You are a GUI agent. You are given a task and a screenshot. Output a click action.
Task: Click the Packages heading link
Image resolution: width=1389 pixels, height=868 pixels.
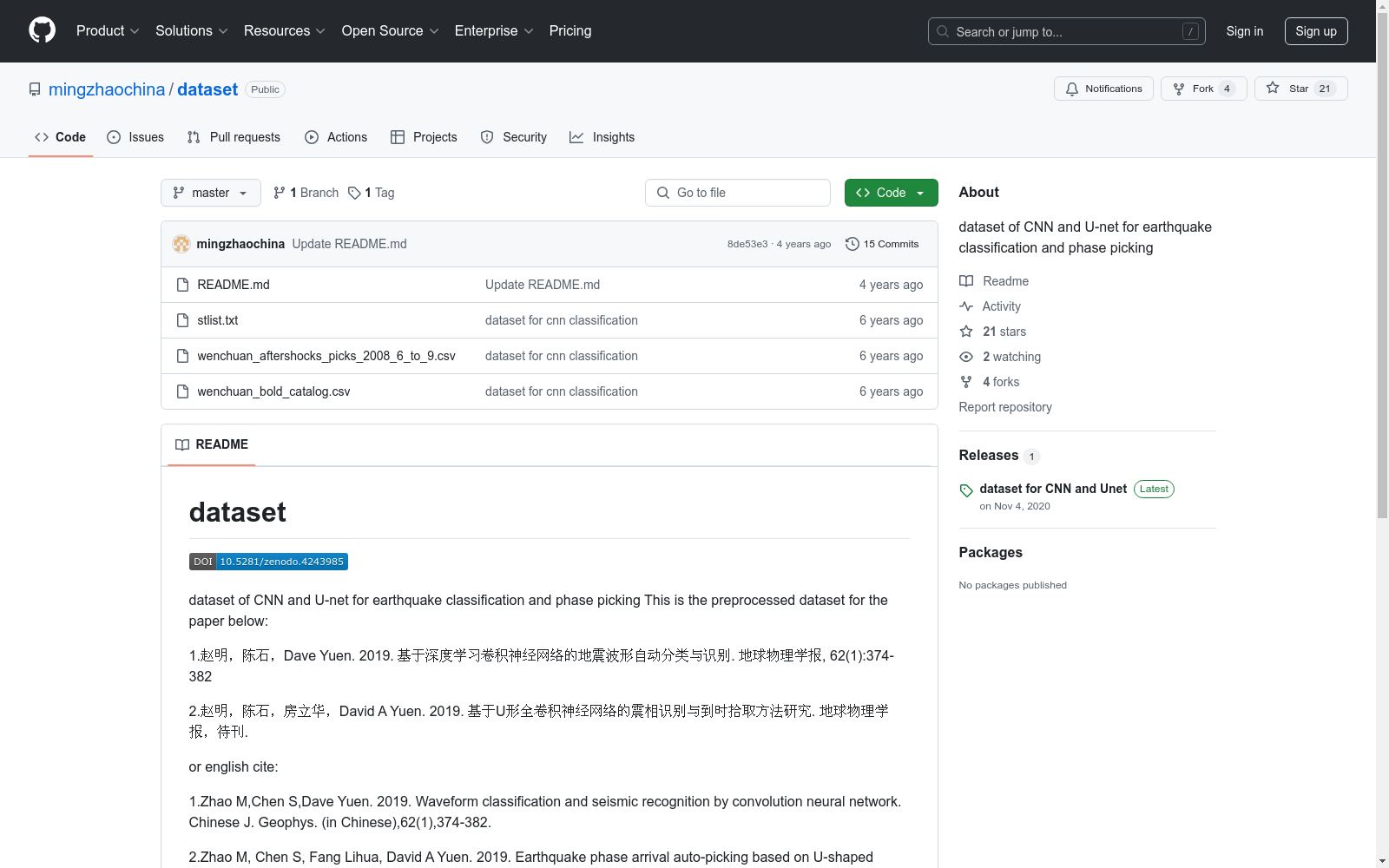point(991,553)
